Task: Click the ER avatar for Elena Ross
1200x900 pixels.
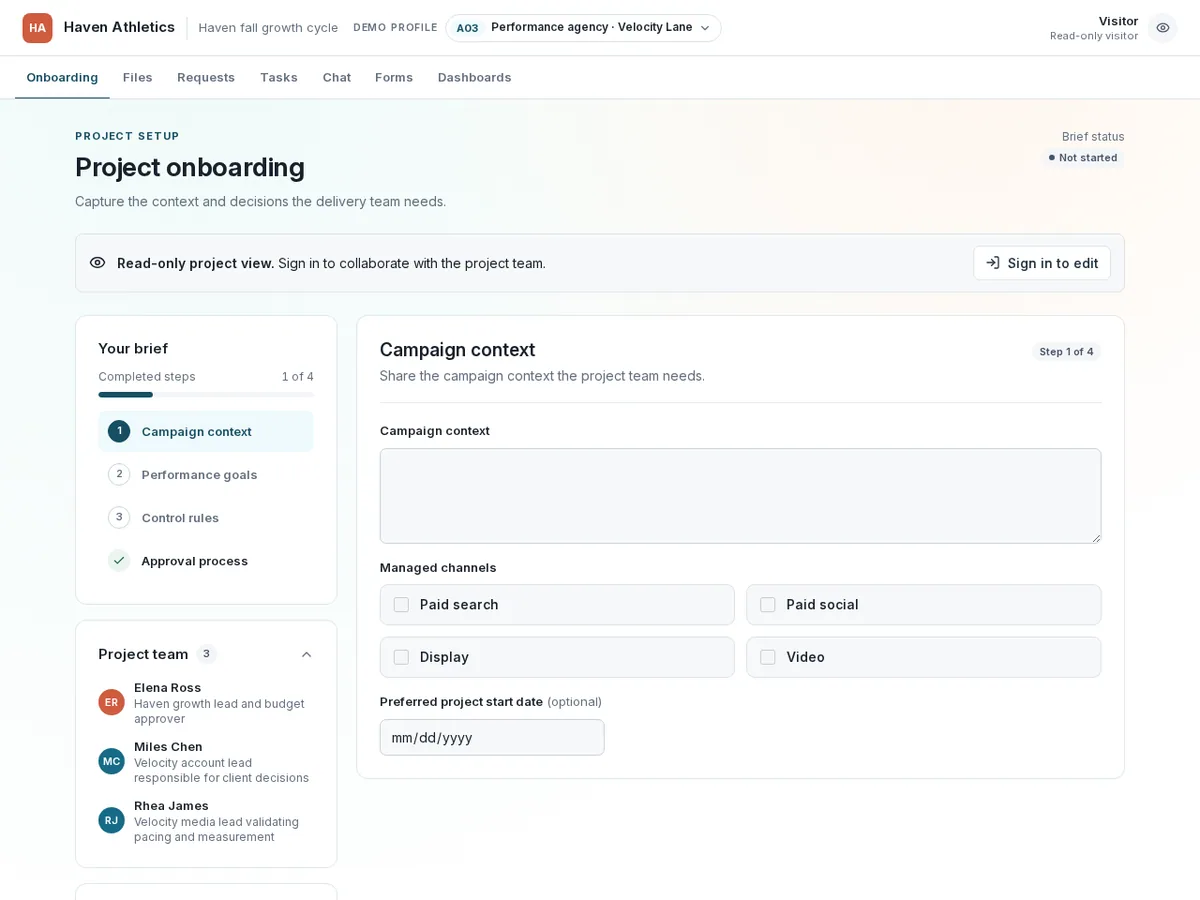Action: tap(111, 702)
